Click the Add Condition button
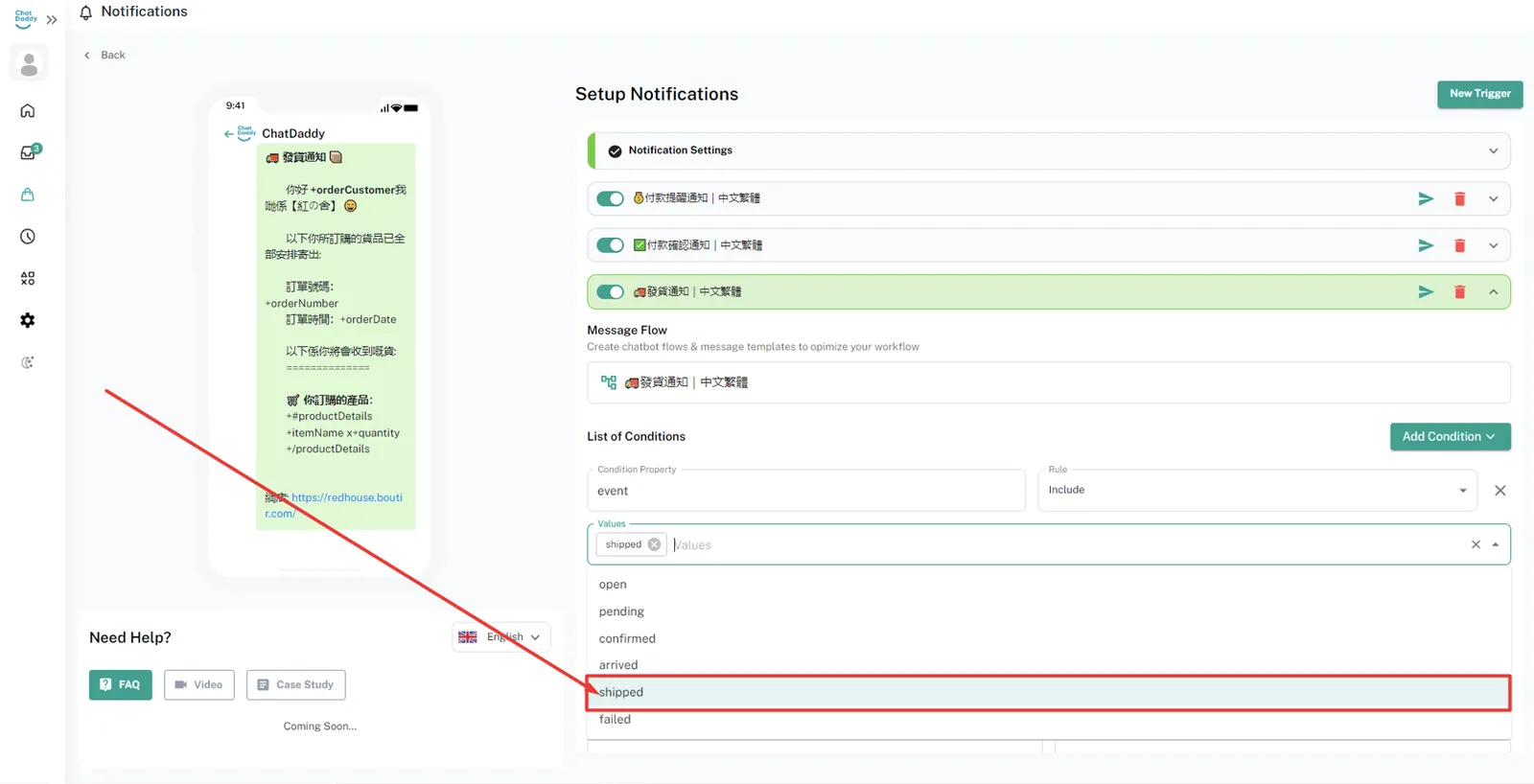Viewport: 1534px width, 784px height. [x=1450, y=436]
